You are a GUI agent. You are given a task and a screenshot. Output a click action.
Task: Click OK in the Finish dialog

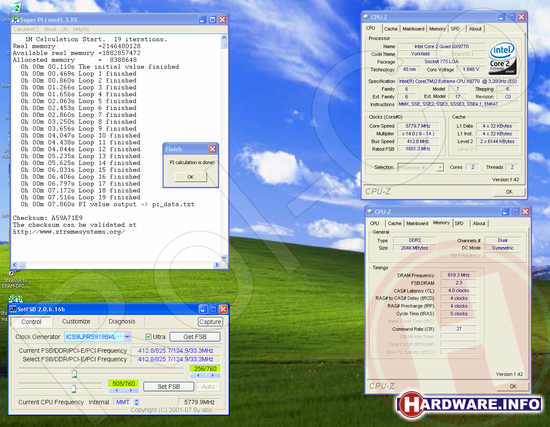tap(190, 177)
